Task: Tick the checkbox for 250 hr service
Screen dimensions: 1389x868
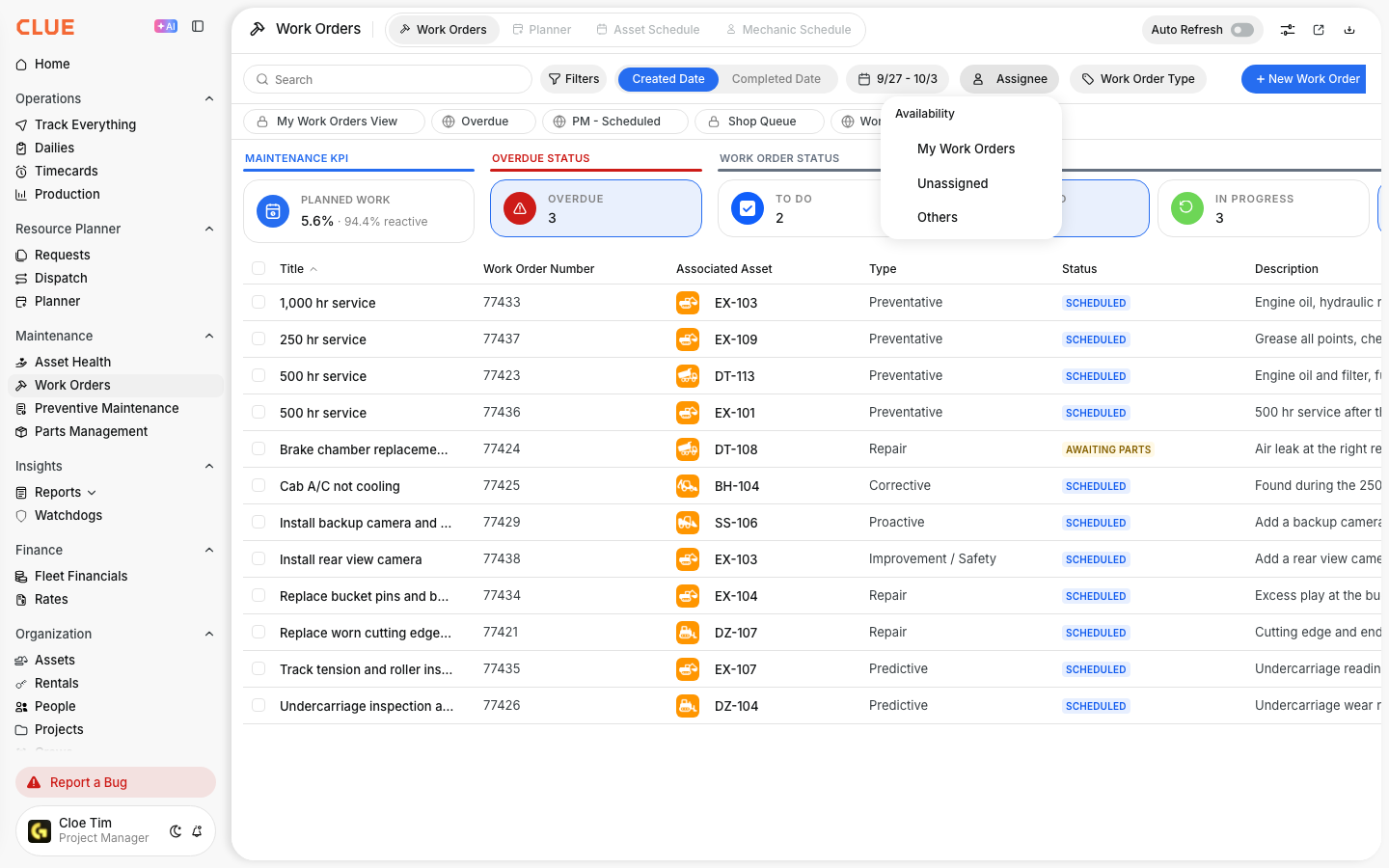Action: (259, 339)
